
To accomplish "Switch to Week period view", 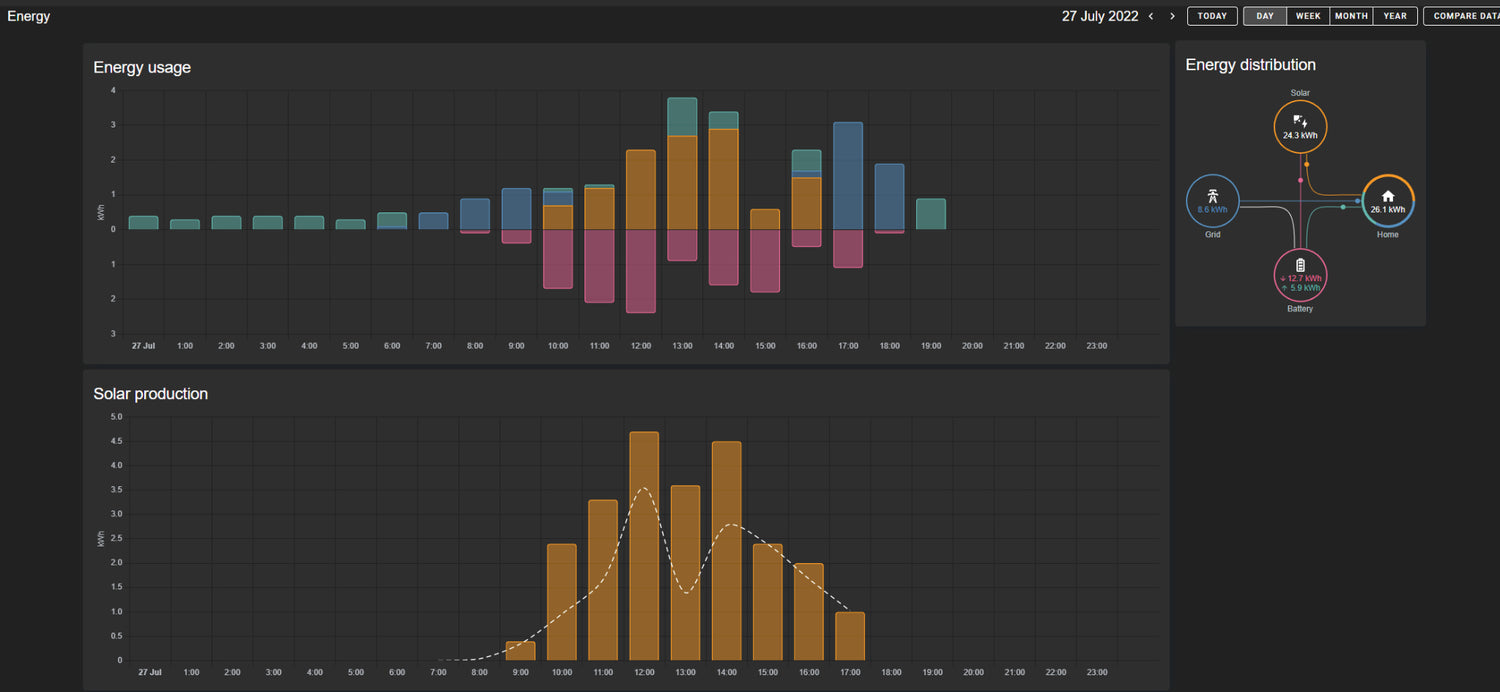I will 1308,16.
